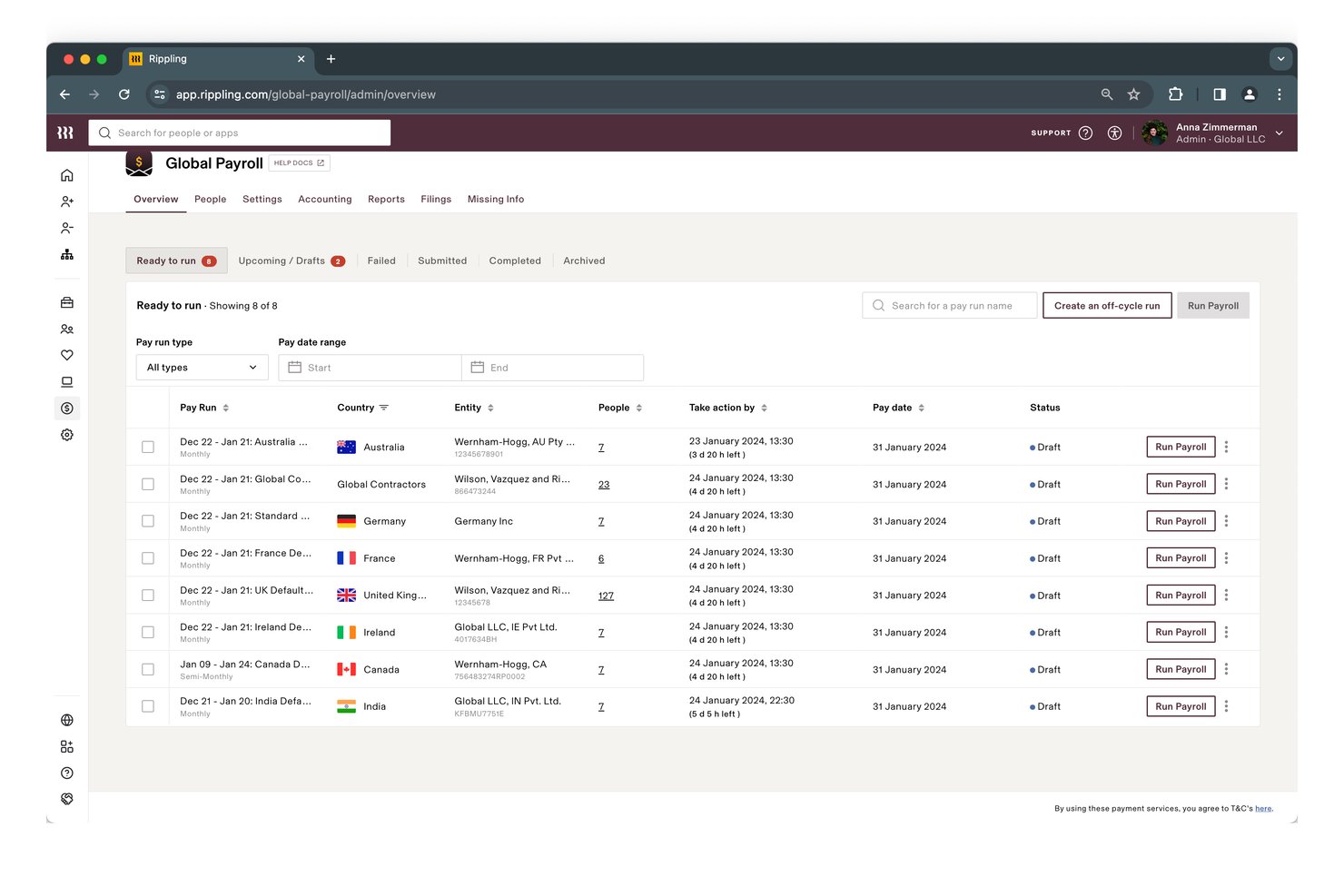Open Add person sidebar icon
Screen dimensions: 1344x896
67,202
